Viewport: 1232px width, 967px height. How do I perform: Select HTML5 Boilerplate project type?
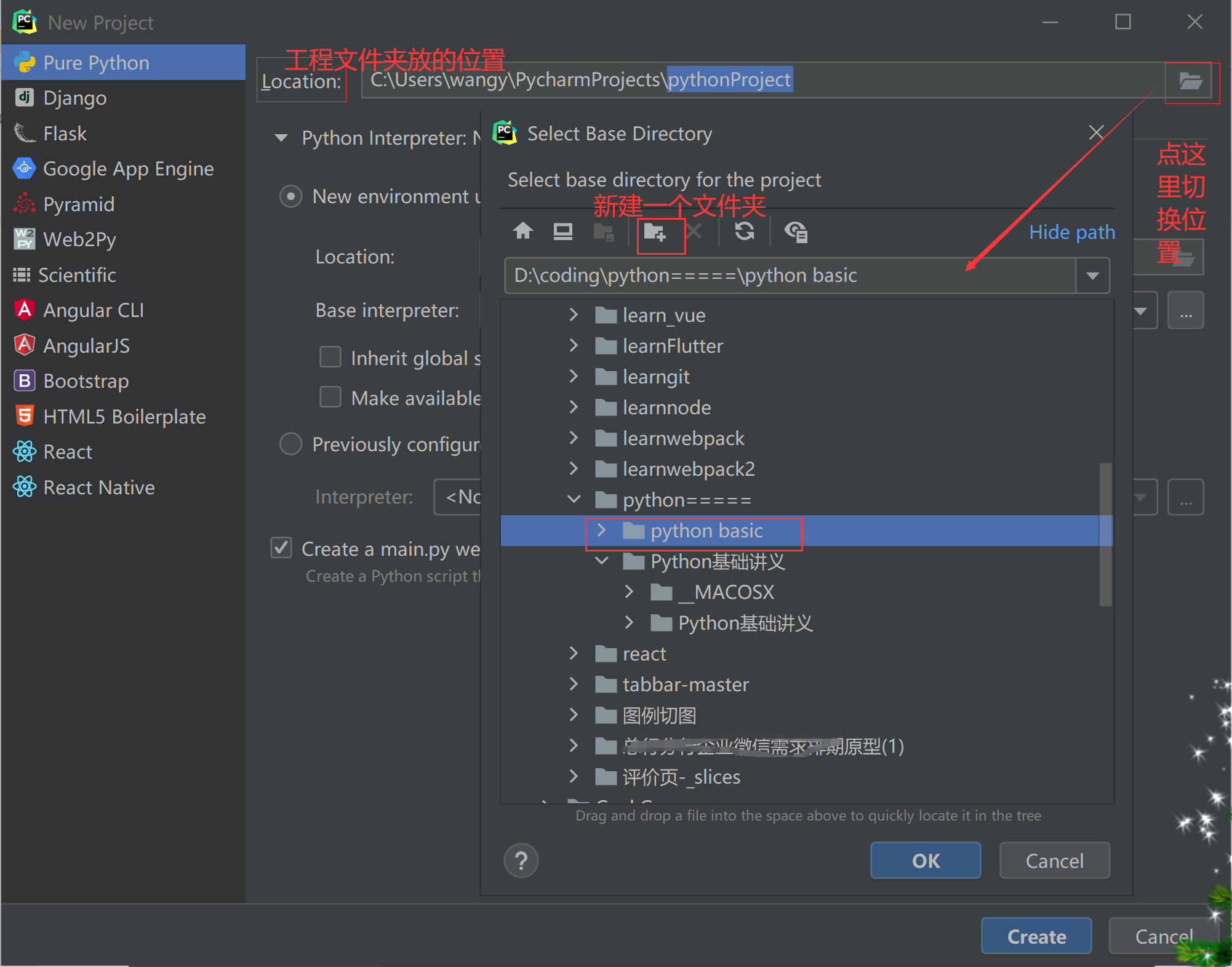pos(123,416)
